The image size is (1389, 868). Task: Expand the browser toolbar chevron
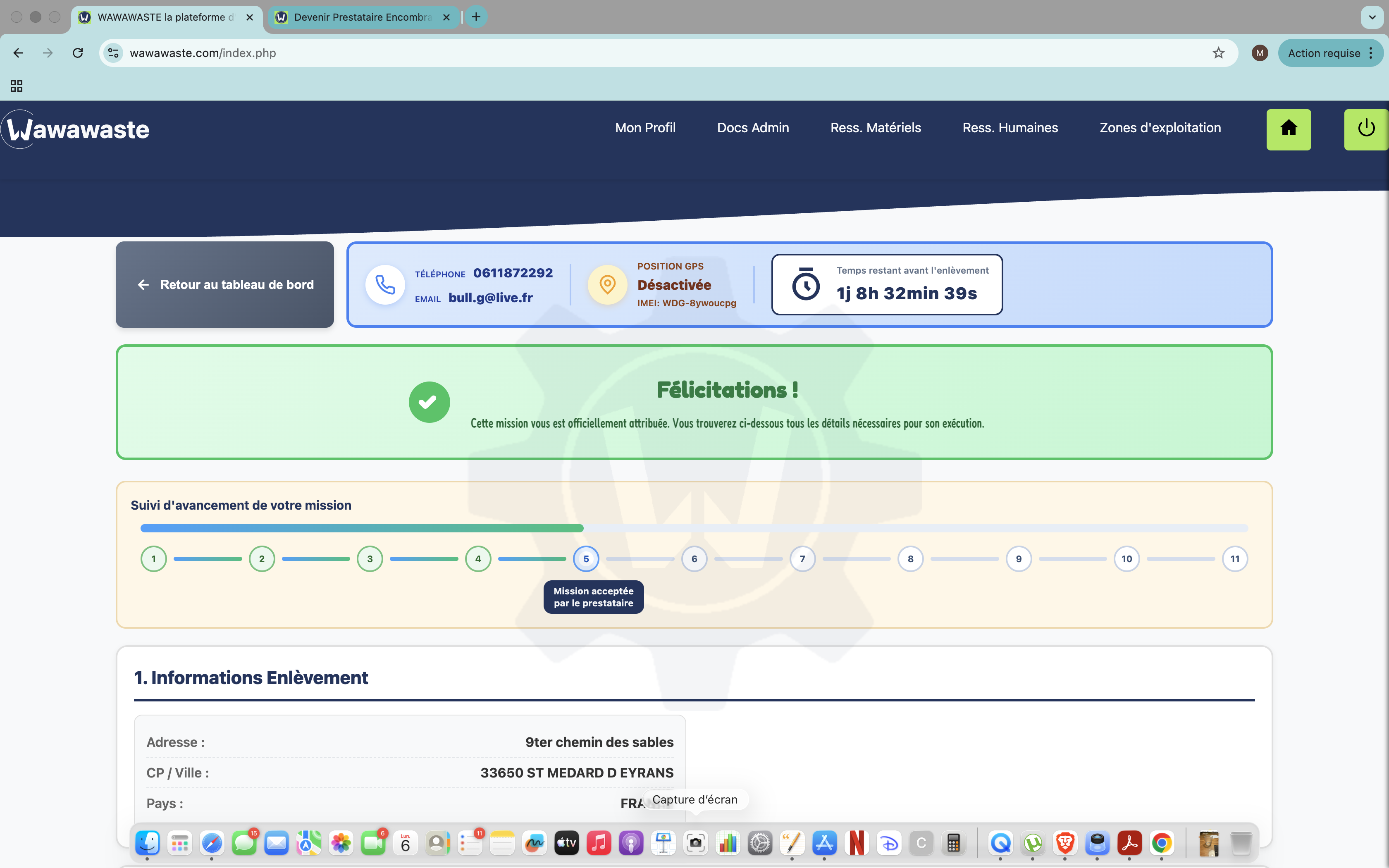tap(1372, 17)
